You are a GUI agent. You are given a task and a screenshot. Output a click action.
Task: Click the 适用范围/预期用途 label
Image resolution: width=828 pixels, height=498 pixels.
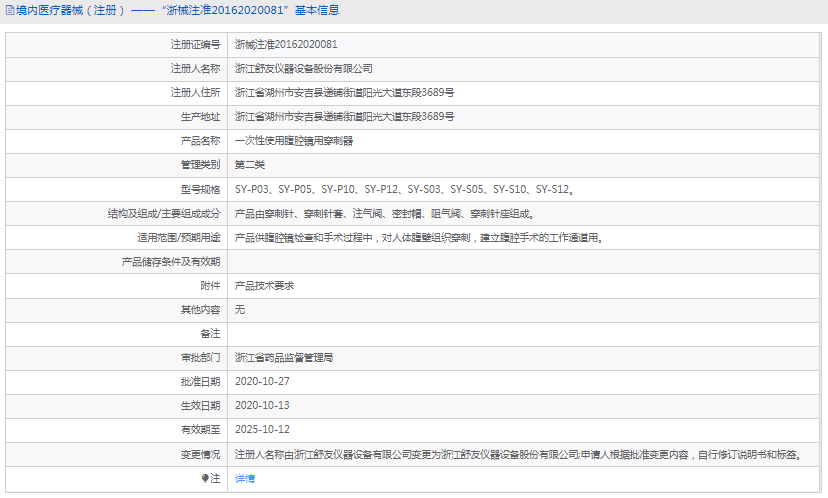(x=179, y=238)
